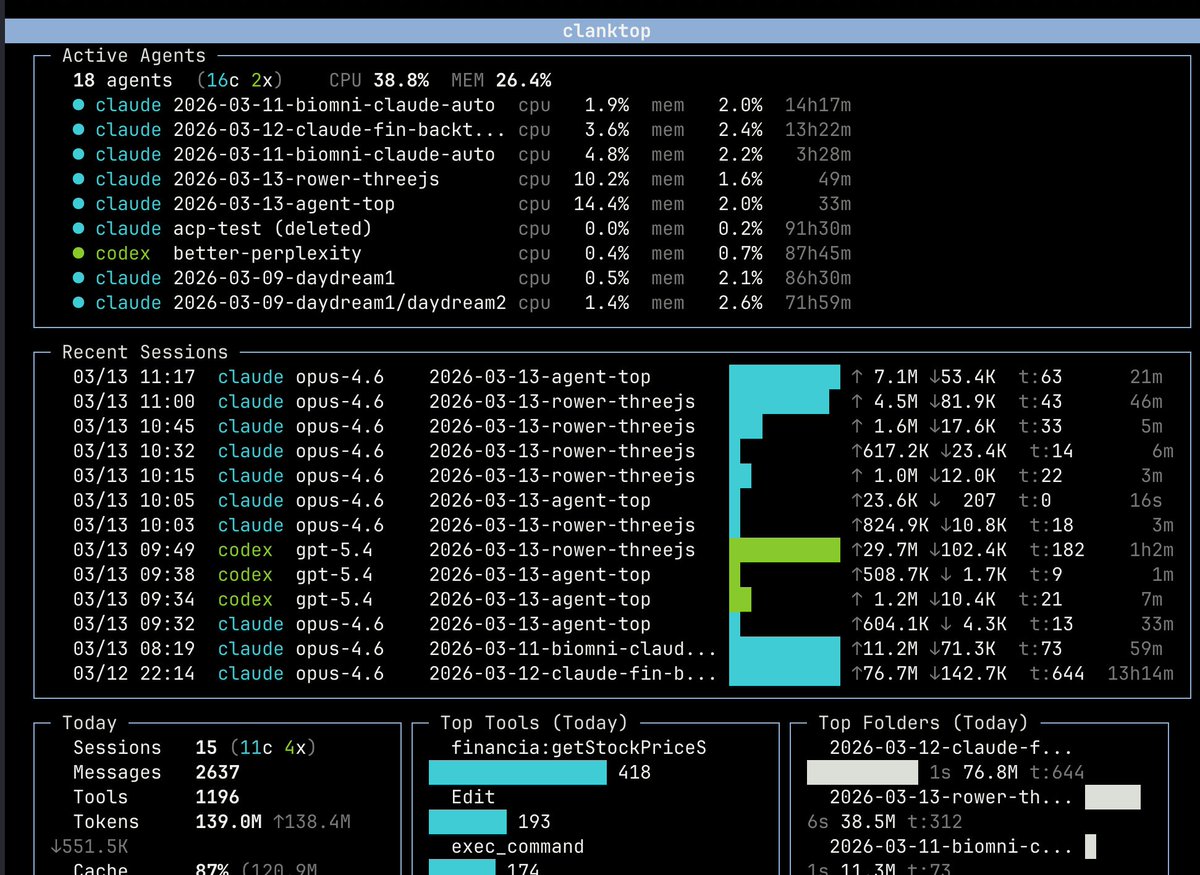Viewport: 1200px width, 875px height.
Task: Click the status dot beside better-perplexity codex agent
Action: click(79, 254)
